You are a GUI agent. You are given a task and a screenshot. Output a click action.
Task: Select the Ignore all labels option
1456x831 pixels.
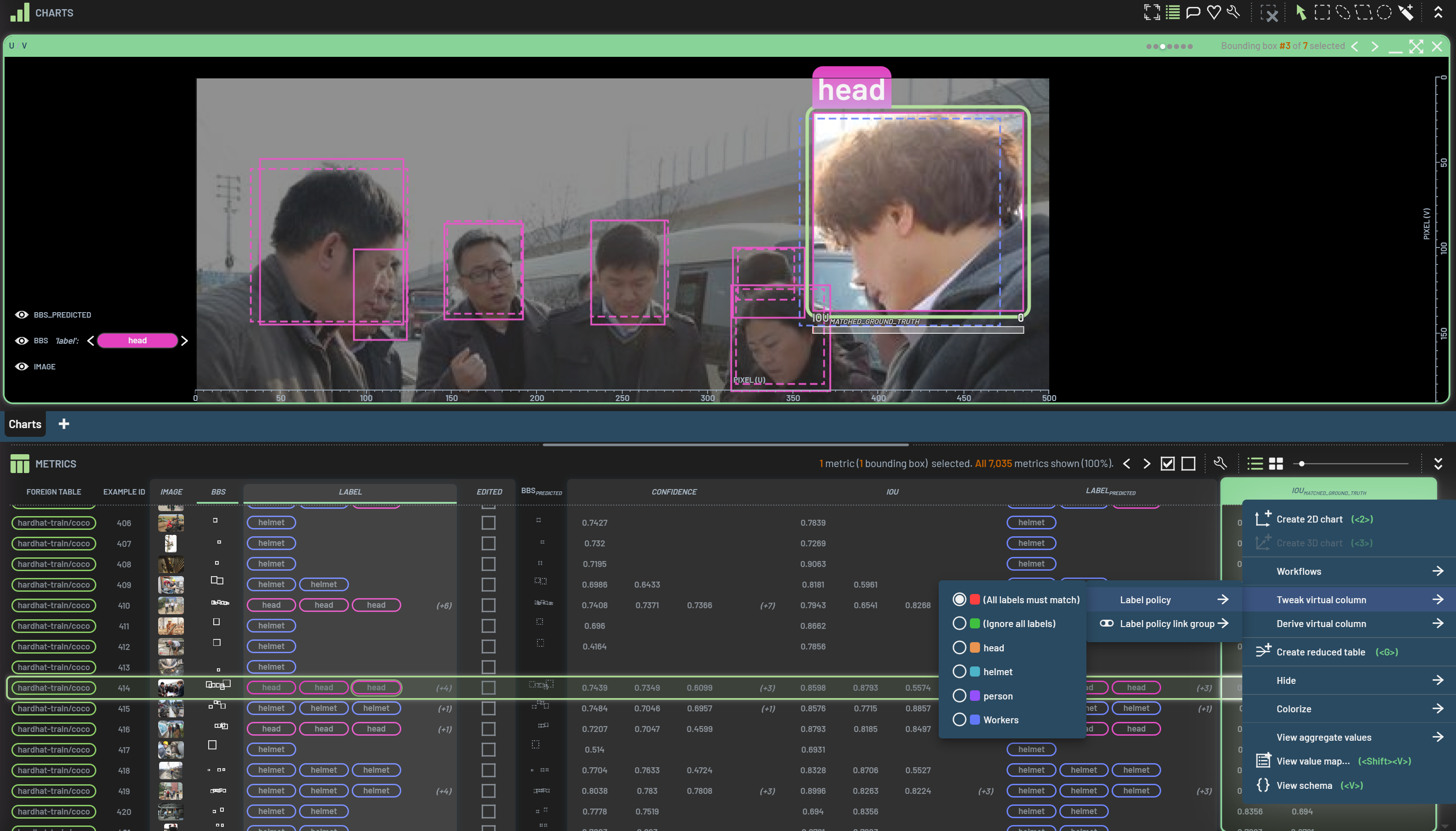coord(959,624)
